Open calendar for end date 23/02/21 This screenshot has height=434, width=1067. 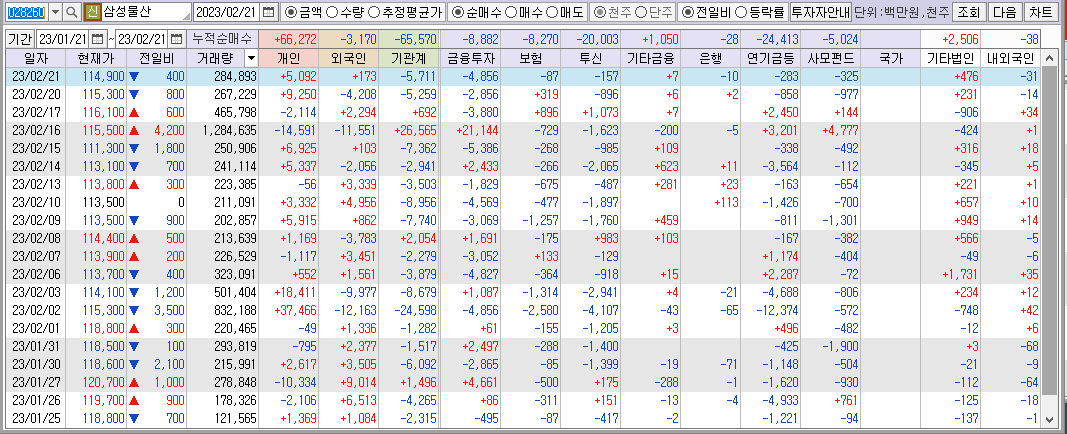(176, 39)
